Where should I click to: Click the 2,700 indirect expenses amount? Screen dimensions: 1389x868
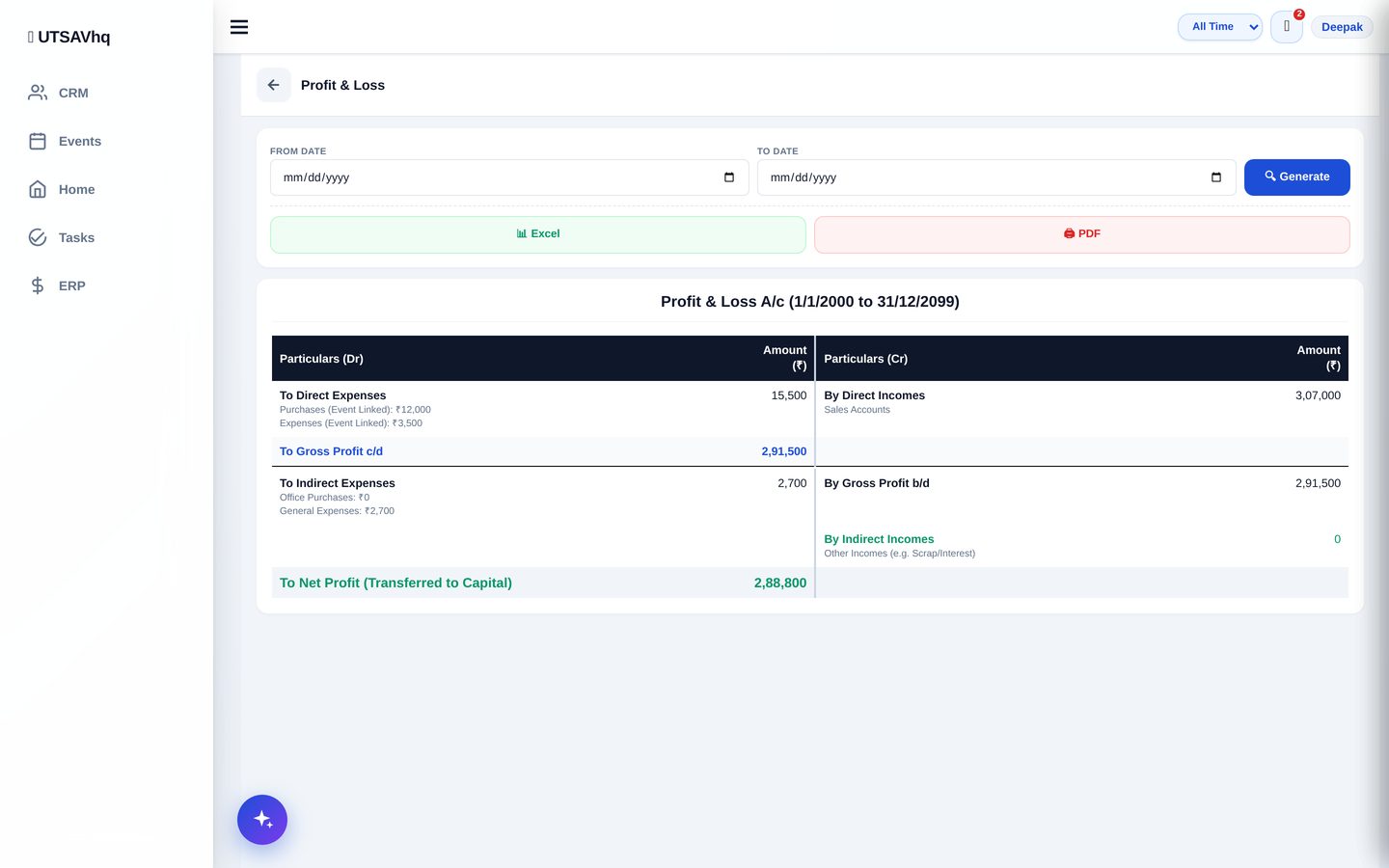pos(792,483)
